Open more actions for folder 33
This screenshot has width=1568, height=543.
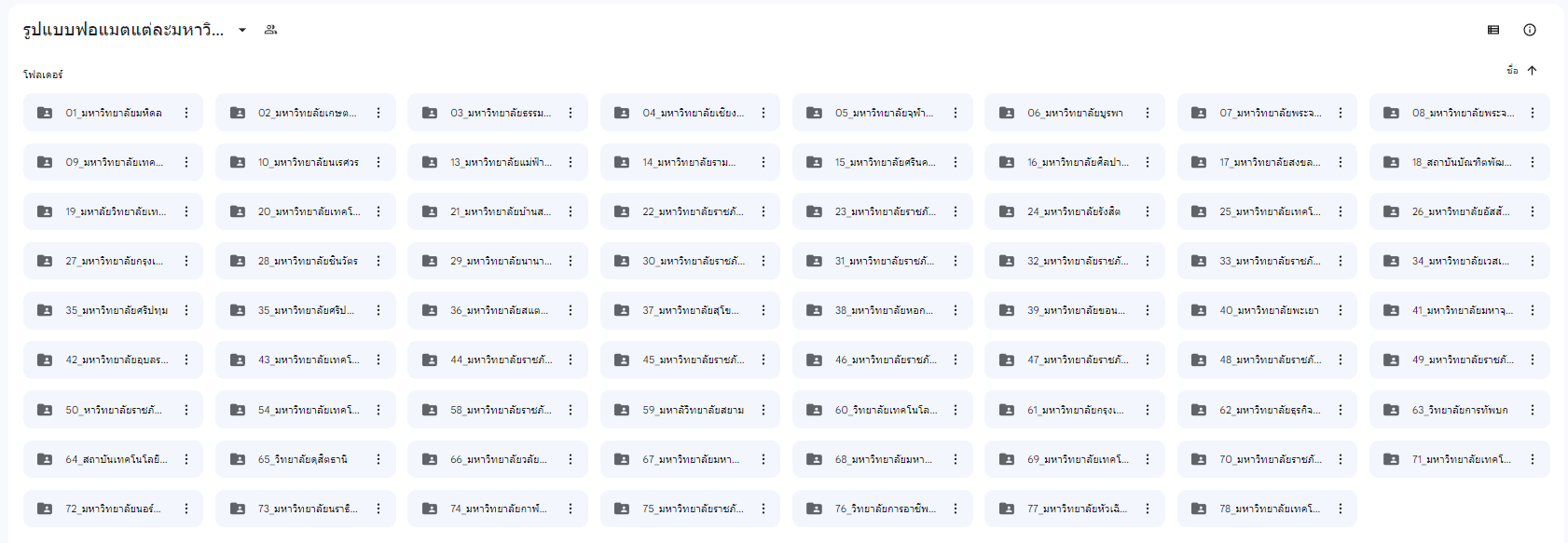click(1341, 261)
